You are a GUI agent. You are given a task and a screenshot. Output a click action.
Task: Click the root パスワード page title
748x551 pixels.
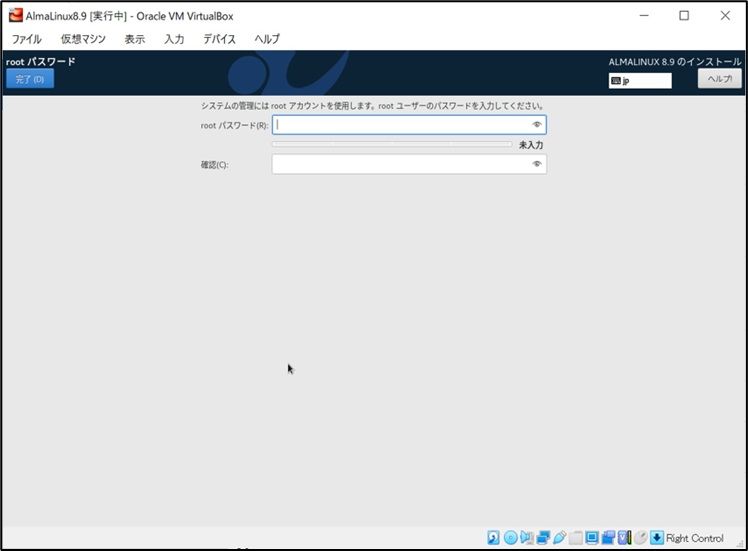point(41,62)
